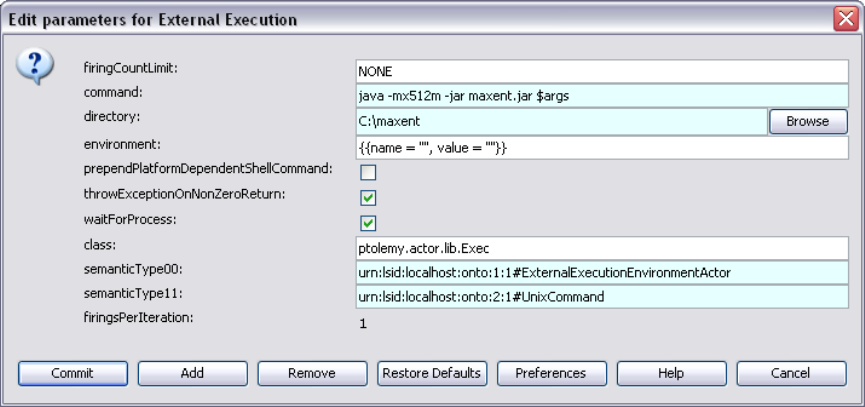
Task: Click the Browse button for directory
Action: (807, 121)
